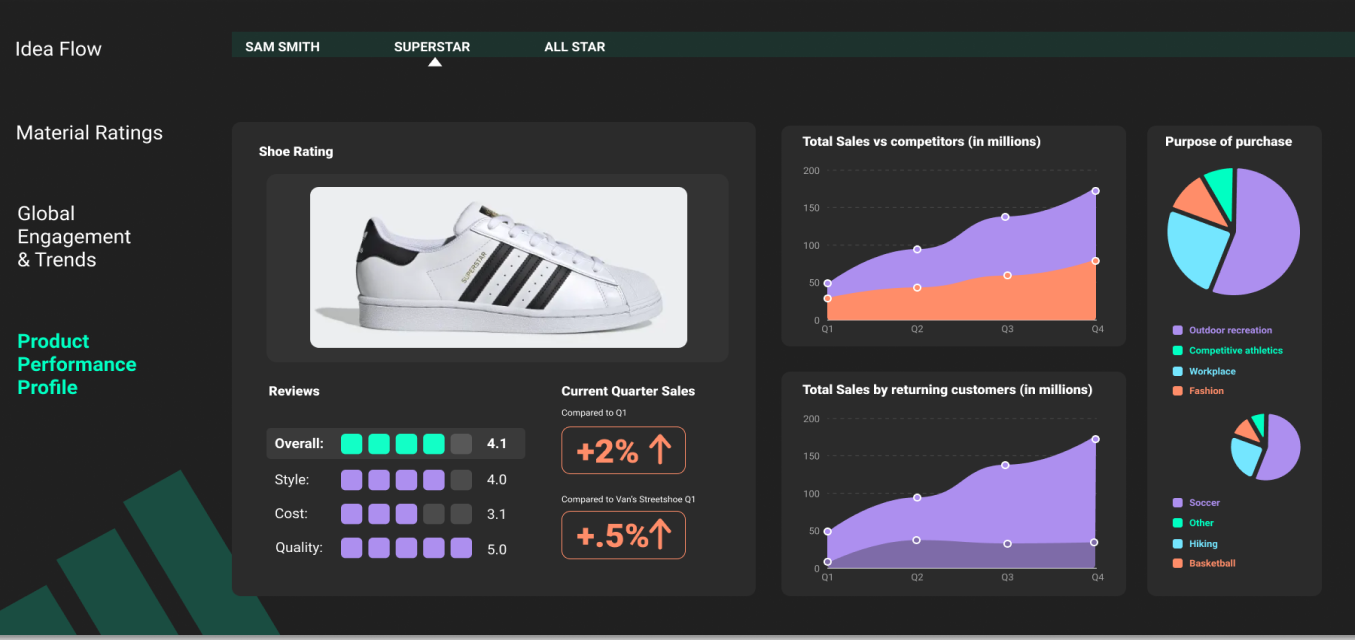Screen dimensions: 1355x640
Task: Click the first green Overall rating square
Action: 351,443
